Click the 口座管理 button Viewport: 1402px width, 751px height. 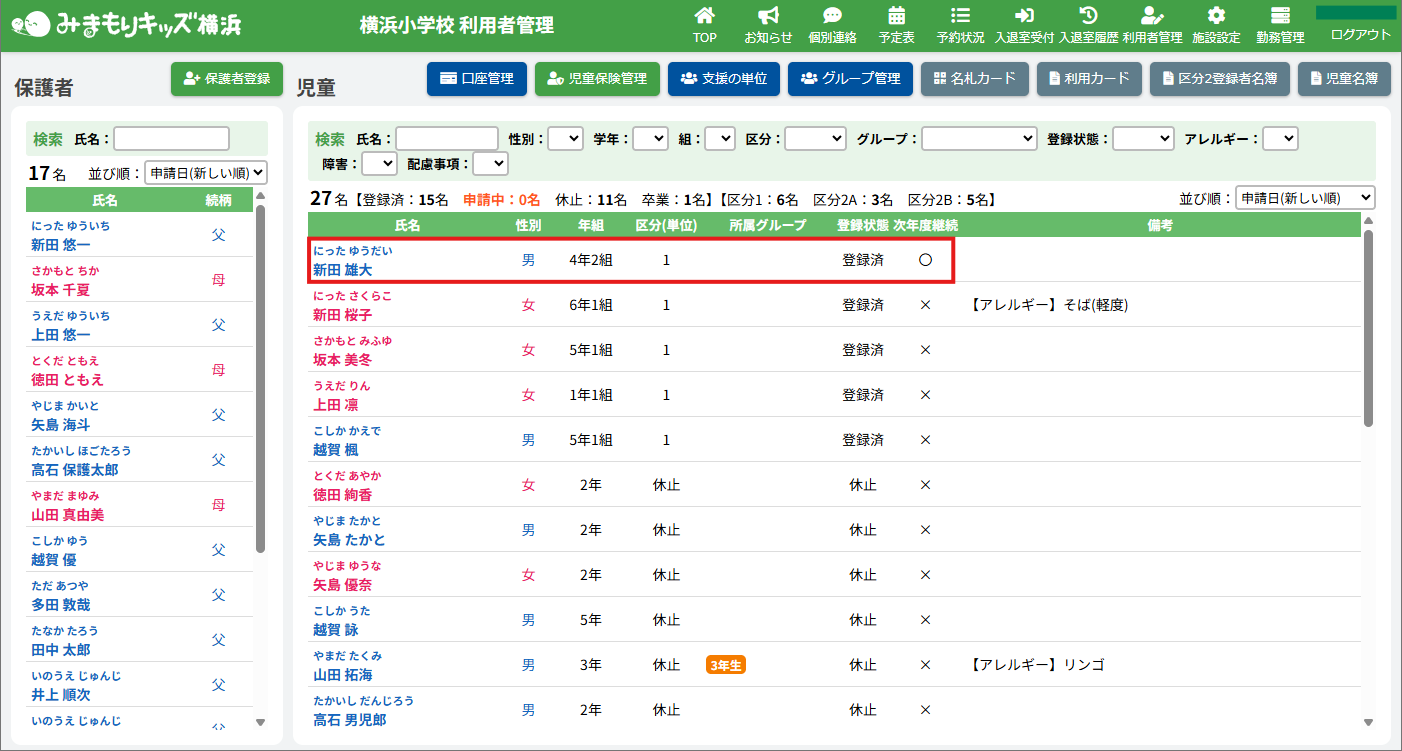pyautogui.click(x=477, y=79)
